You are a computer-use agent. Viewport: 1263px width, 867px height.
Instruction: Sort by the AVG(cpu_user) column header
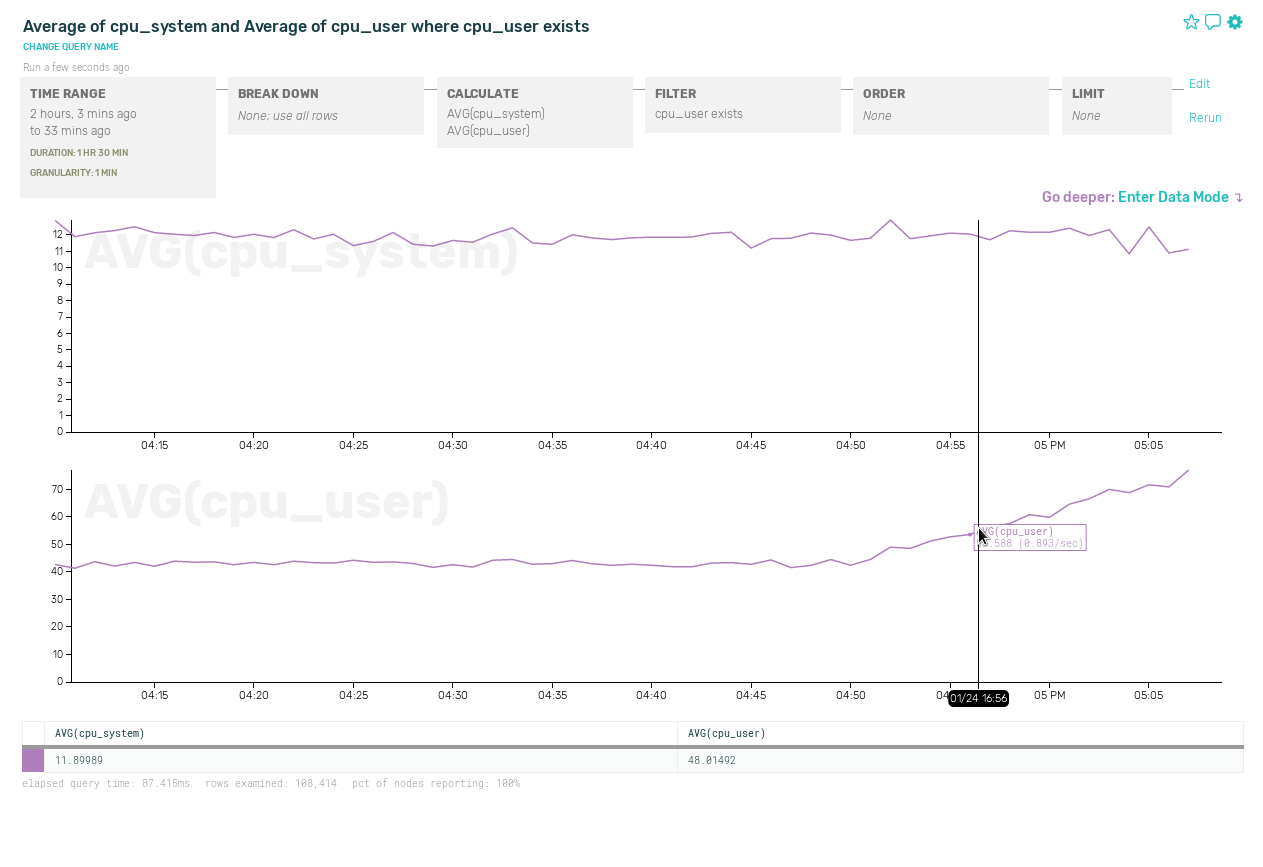[x=727, y=733]
